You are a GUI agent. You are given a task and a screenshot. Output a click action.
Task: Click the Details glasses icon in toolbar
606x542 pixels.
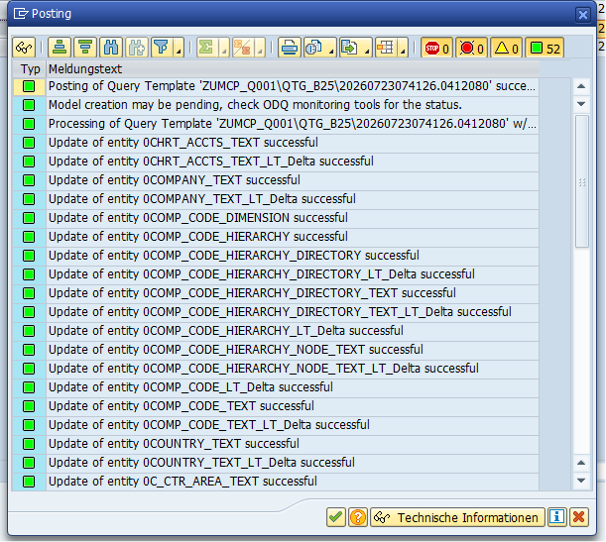click(x=24, y=48)
